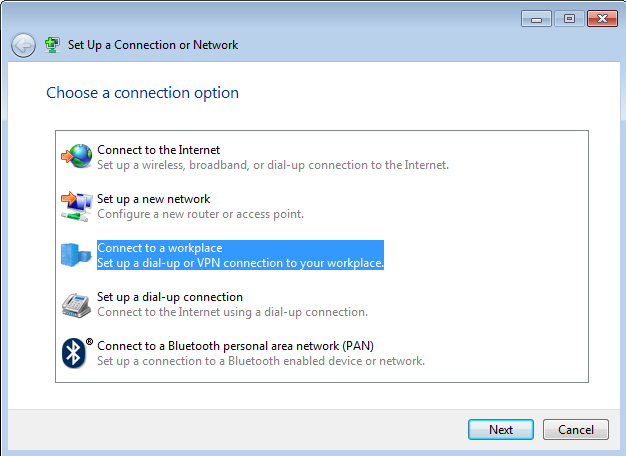
Task: Click the blue building workplace icon
Action: click(76, 255)
